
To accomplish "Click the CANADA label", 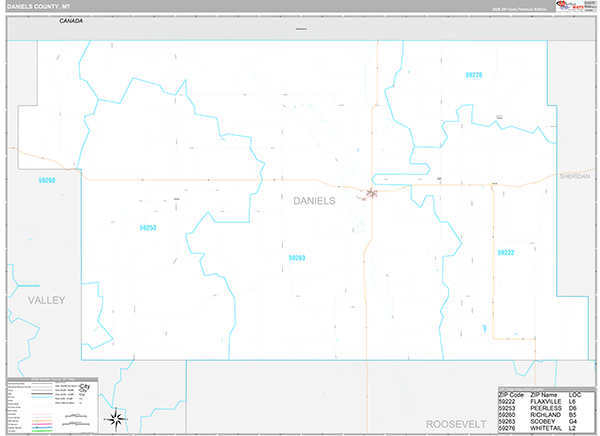I will (71, 21).
